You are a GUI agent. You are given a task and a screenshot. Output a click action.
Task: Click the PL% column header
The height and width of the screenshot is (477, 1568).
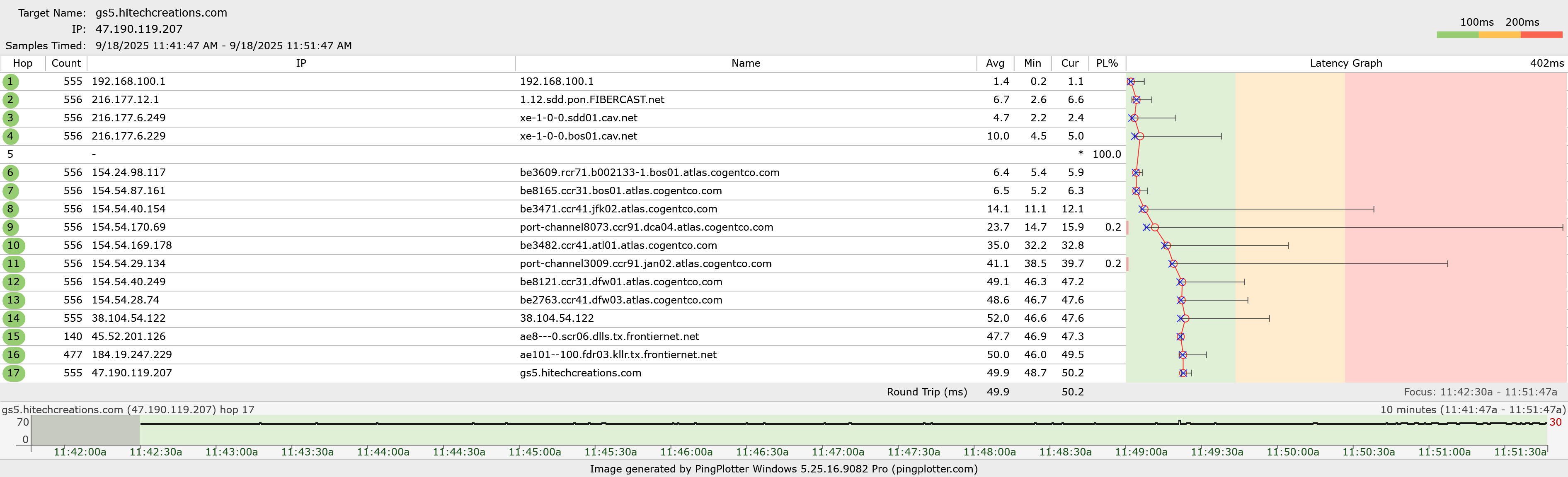click(1107, 63)
